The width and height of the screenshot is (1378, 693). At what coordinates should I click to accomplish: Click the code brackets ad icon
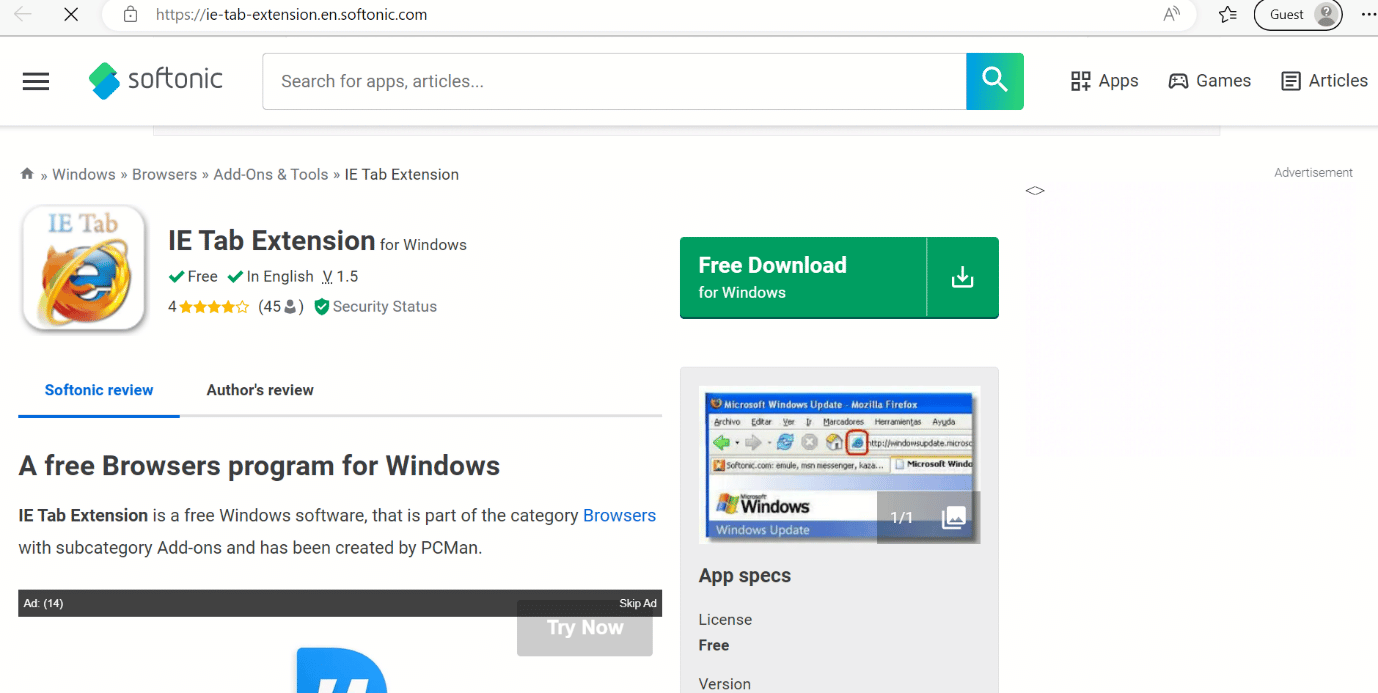tap(1035, 190)
